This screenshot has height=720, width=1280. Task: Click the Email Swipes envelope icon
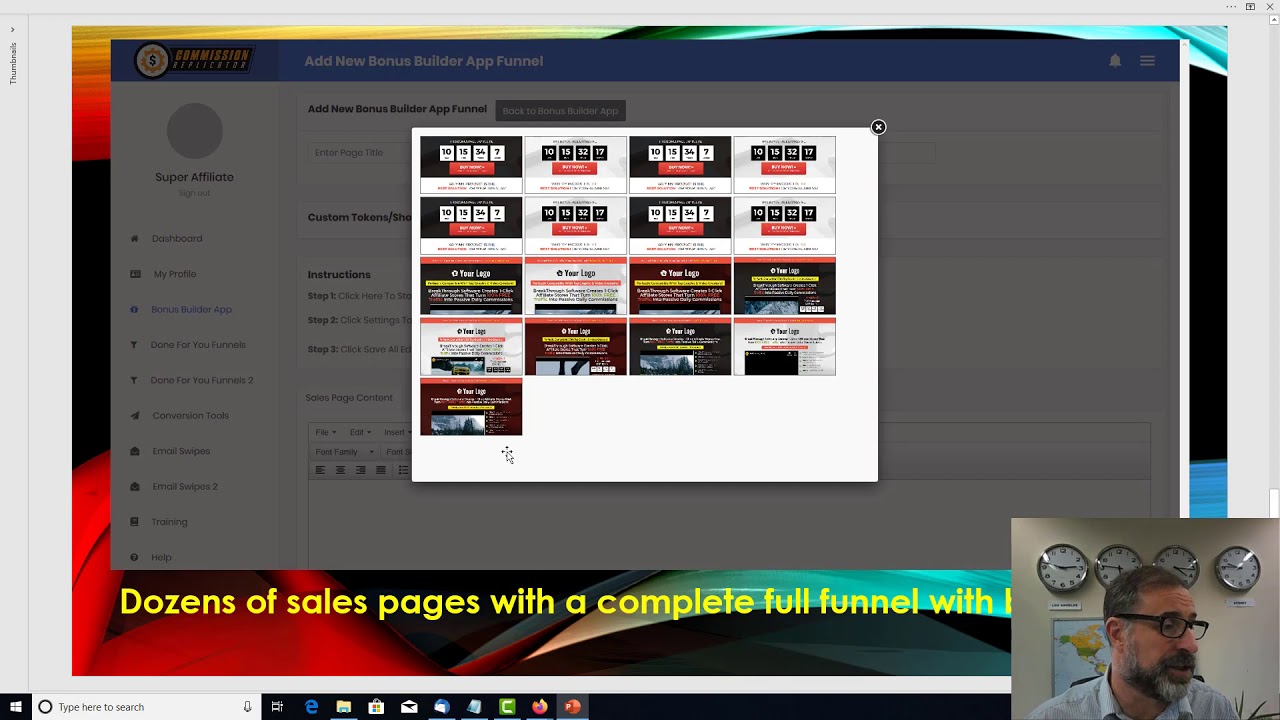[x=134, y=451]
